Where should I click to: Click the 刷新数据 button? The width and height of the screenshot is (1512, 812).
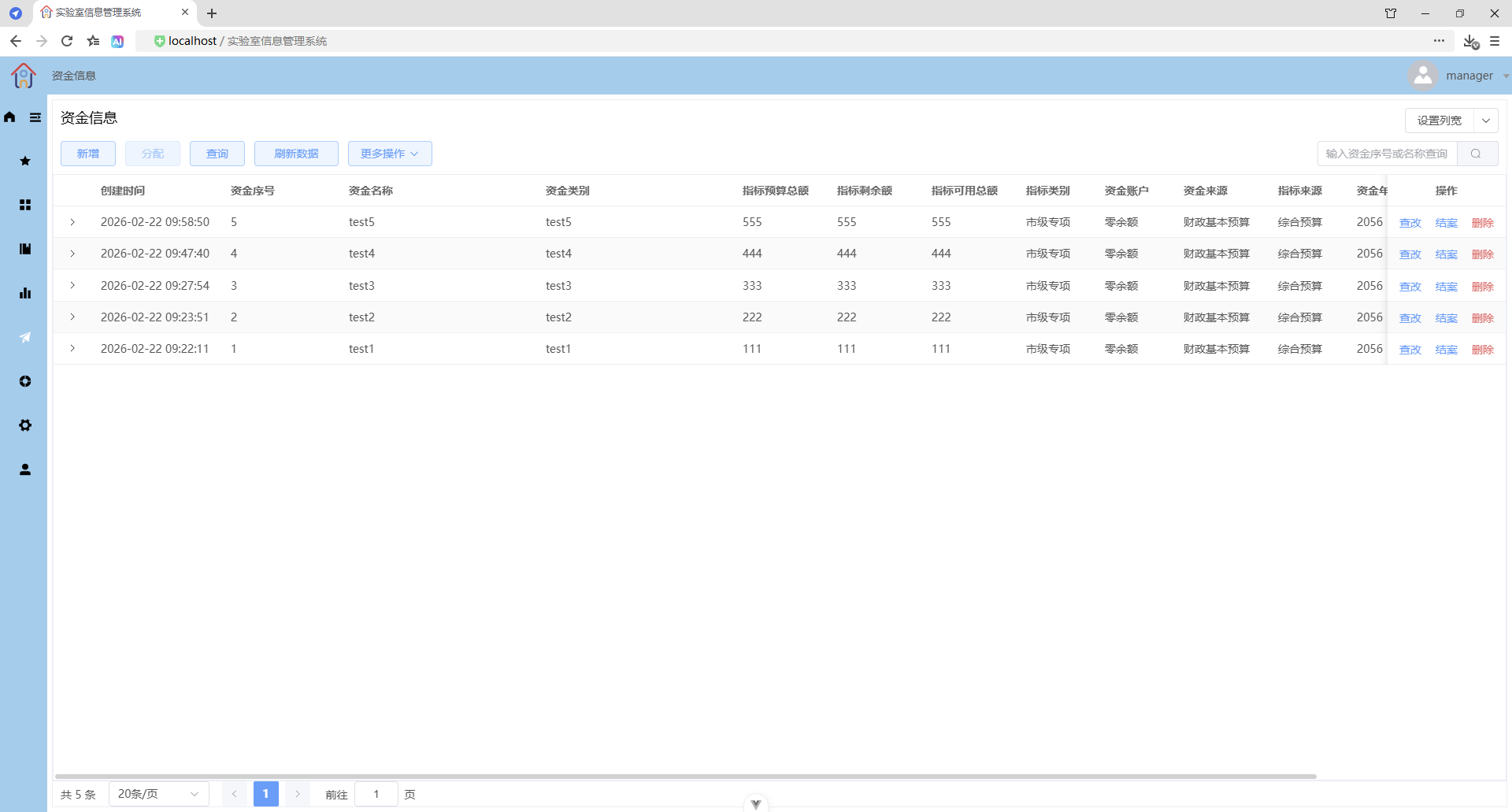pos(296,154)
